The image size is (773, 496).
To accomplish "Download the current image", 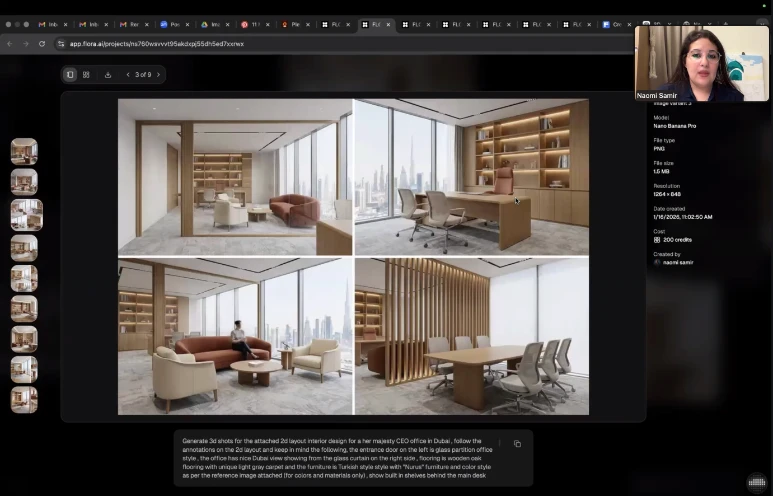I will point(108,74).
